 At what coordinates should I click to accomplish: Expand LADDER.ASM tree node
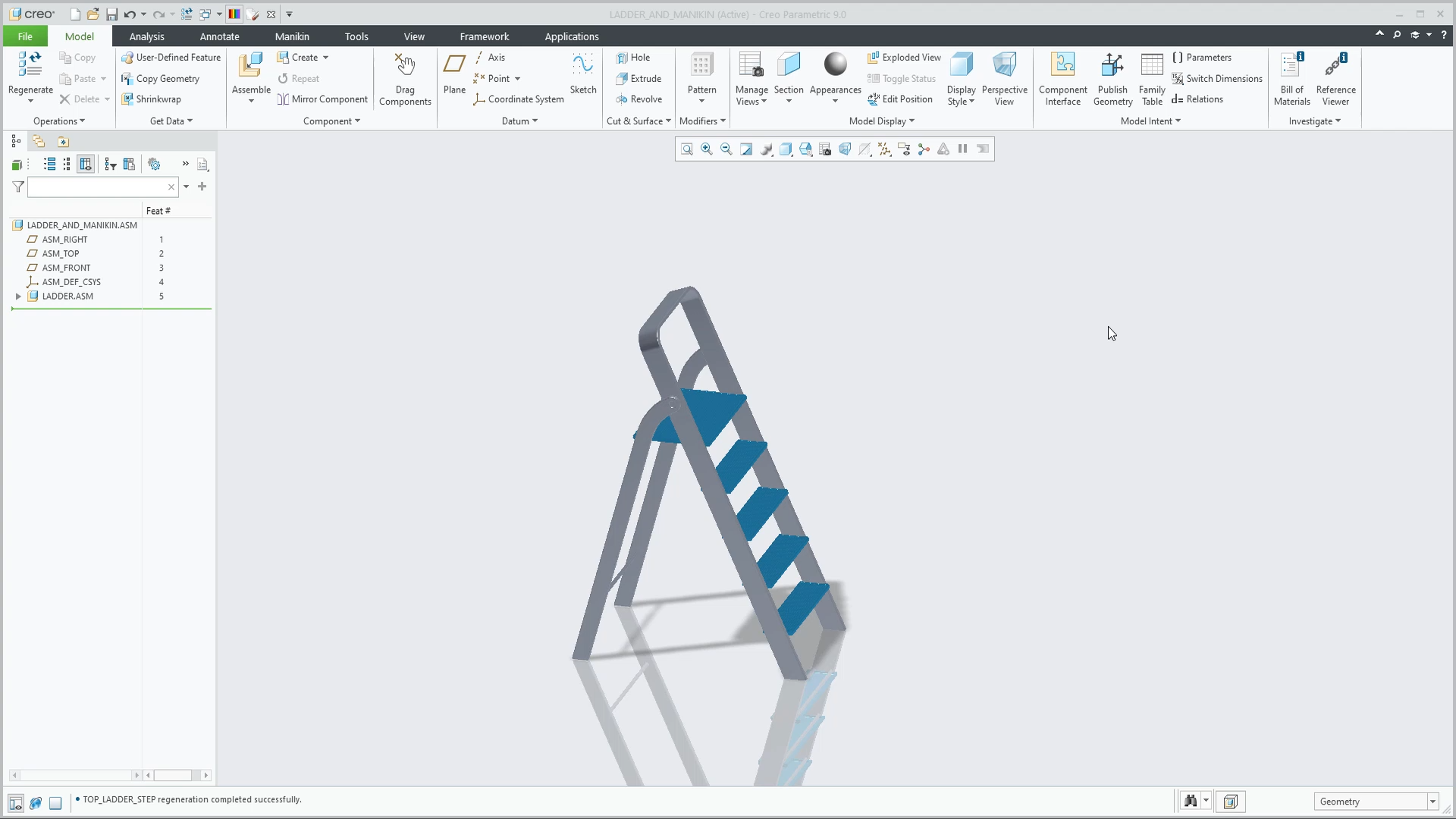(x=18, y=297)
